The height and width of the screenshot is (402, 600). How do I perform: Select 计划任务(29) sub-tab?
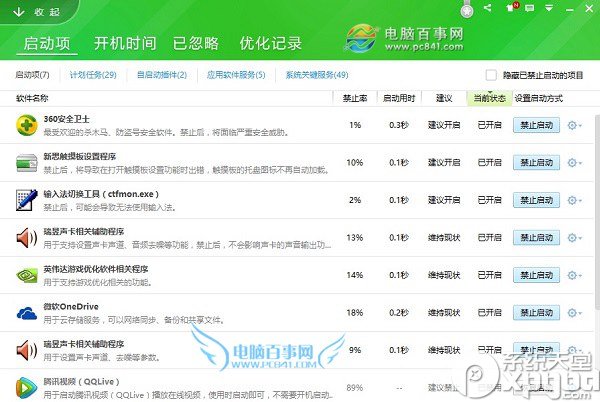(x=93, y=75)
